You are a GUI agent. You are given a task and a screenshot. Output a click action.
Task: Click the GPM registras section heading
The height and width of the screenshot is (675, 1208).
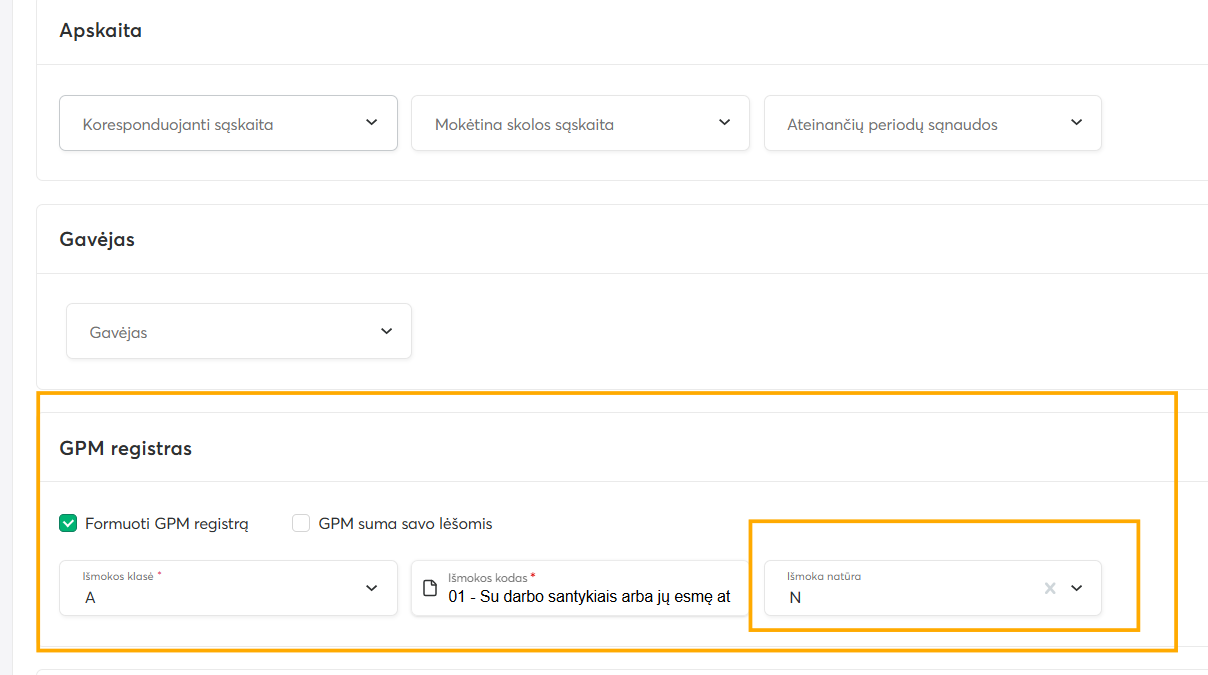tap(126, 448)
